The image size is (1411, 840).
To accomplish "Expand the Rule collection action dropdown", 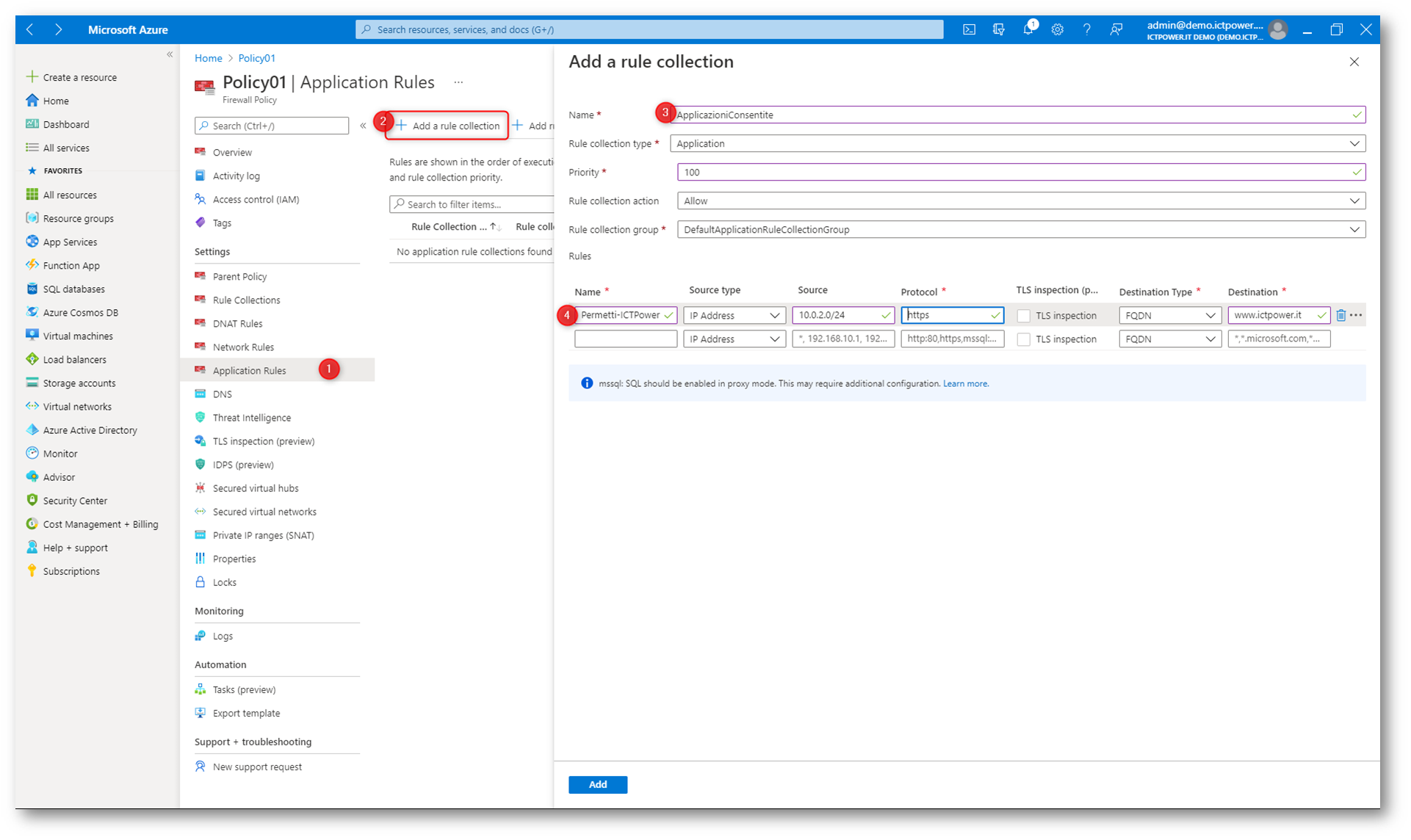I will pos(1021,201).
